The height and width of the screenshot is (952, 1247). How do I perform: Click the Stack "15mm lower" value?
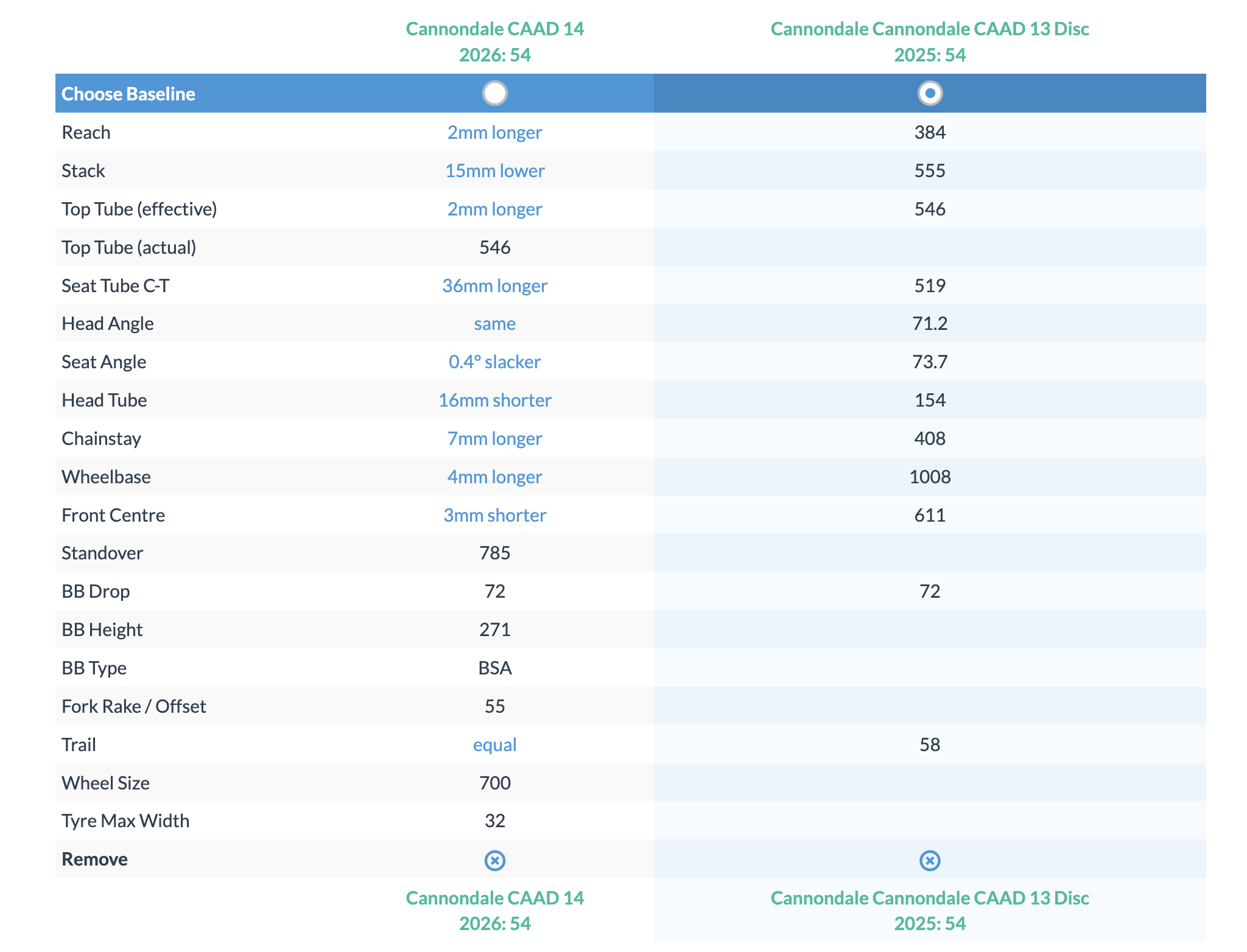click(x=494, y=170)
